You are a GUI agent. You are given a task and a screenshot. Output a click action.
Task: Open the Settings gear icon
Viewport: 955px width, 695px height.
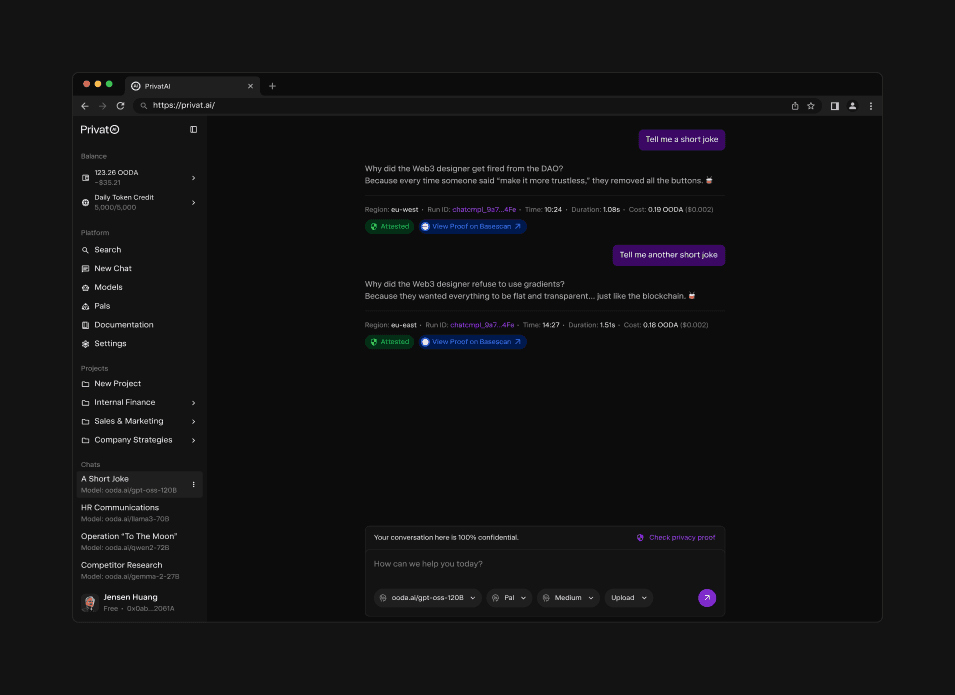pos(85,343)
